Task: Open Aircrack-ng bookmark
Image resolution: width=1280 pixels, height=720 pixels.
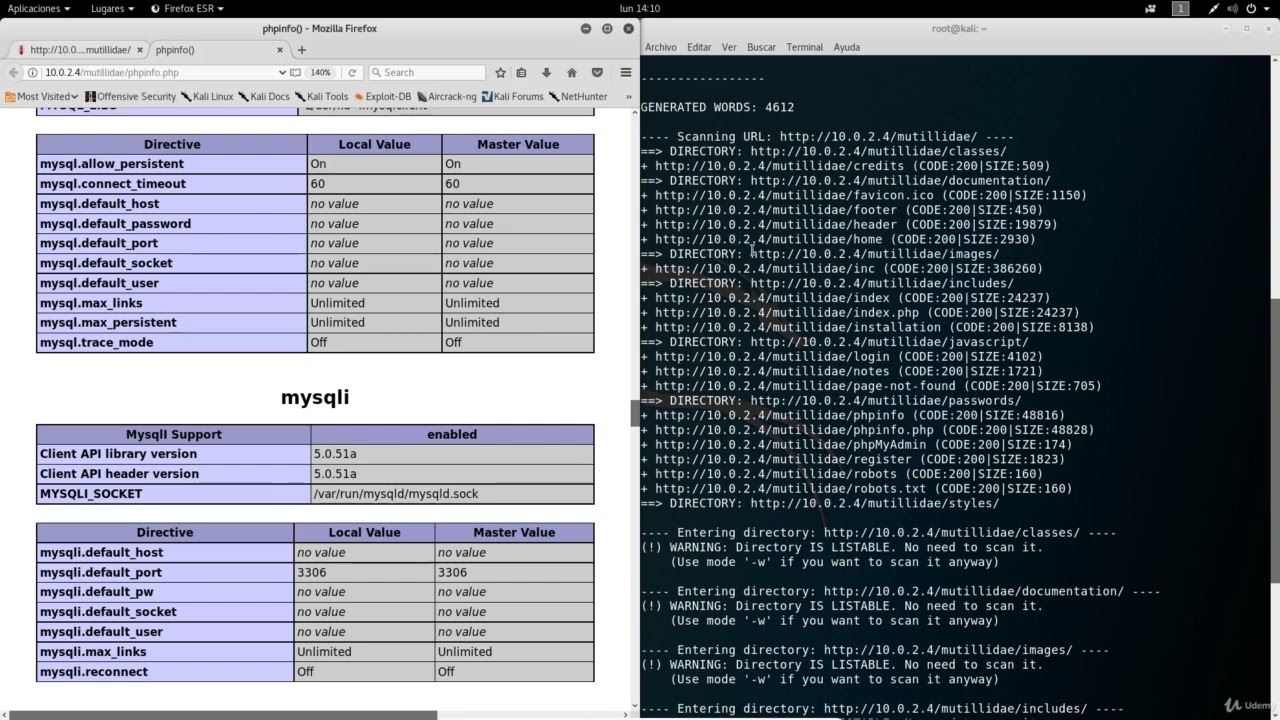Action: pos(447,97)
